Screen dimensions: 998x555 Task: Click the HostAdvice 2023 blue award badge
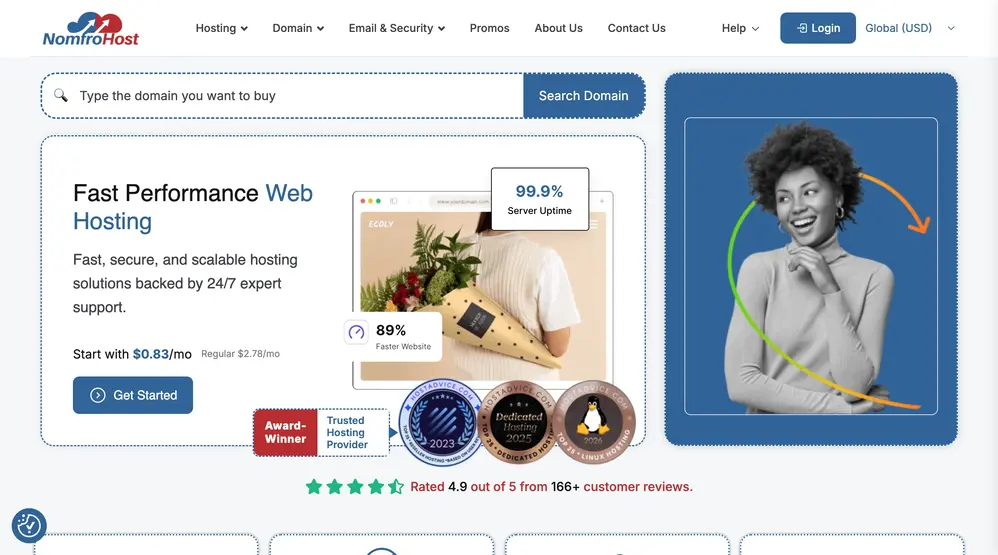pos(441,423)
